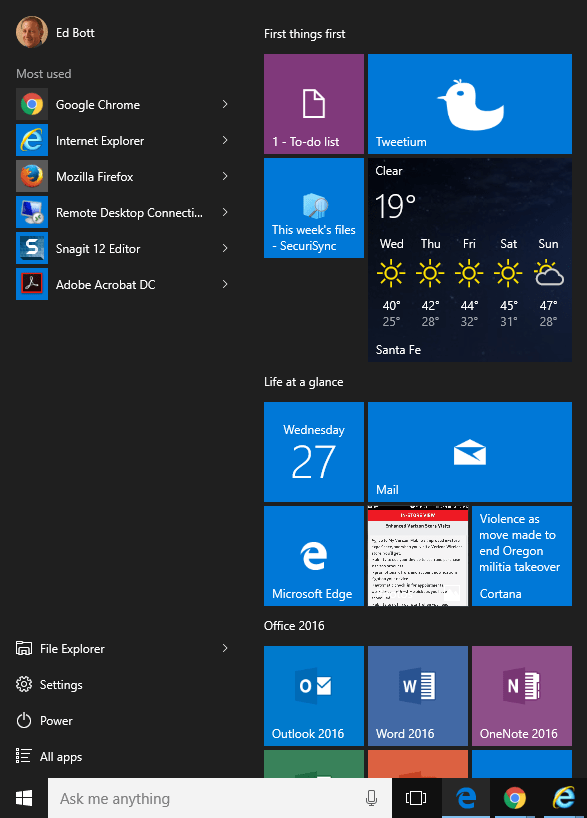This screenshot has height=818, width=587.
Task: Open the 1 - To-do list tile
Action: point(314,104)
